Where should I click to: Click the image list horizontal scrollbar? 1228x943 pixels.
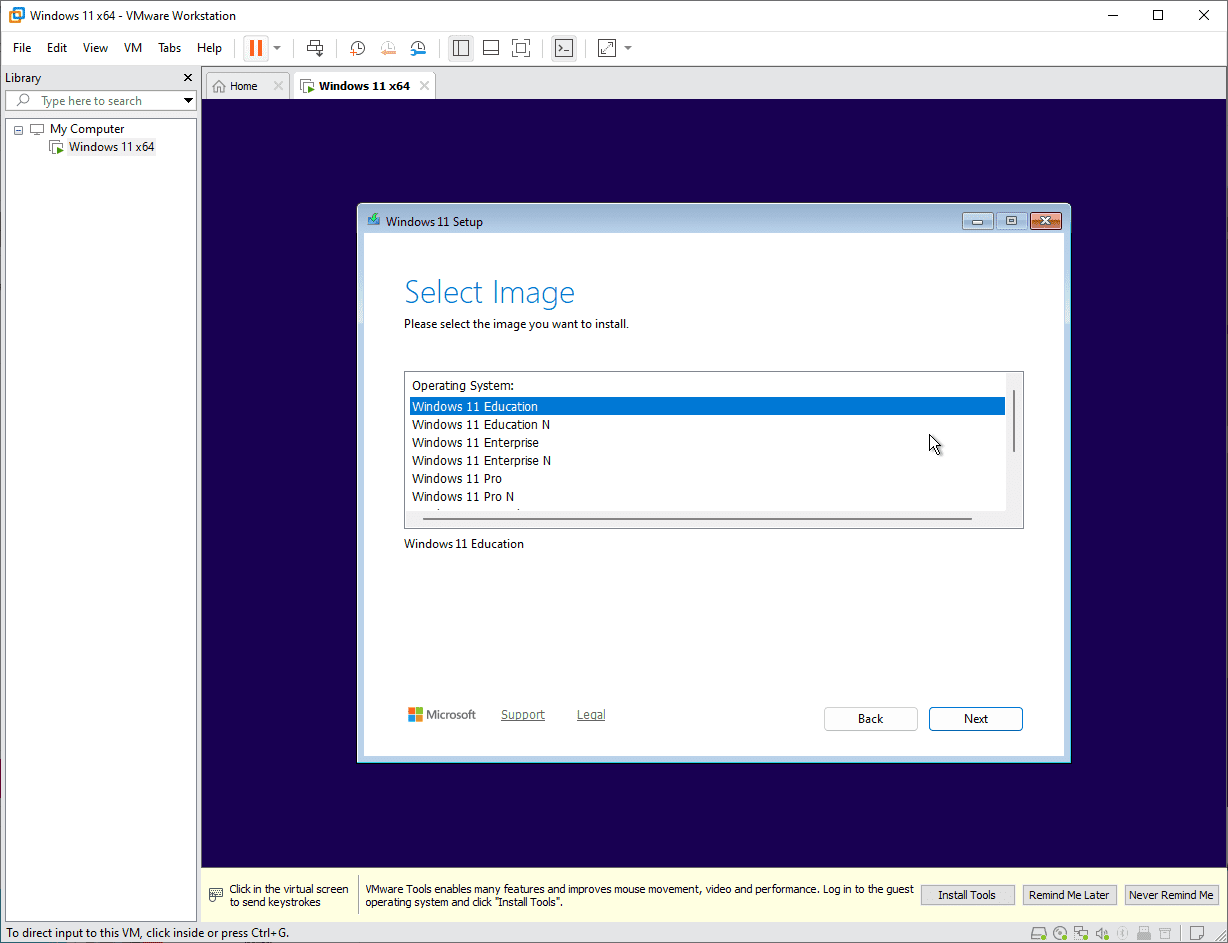(x=697, y=519)
